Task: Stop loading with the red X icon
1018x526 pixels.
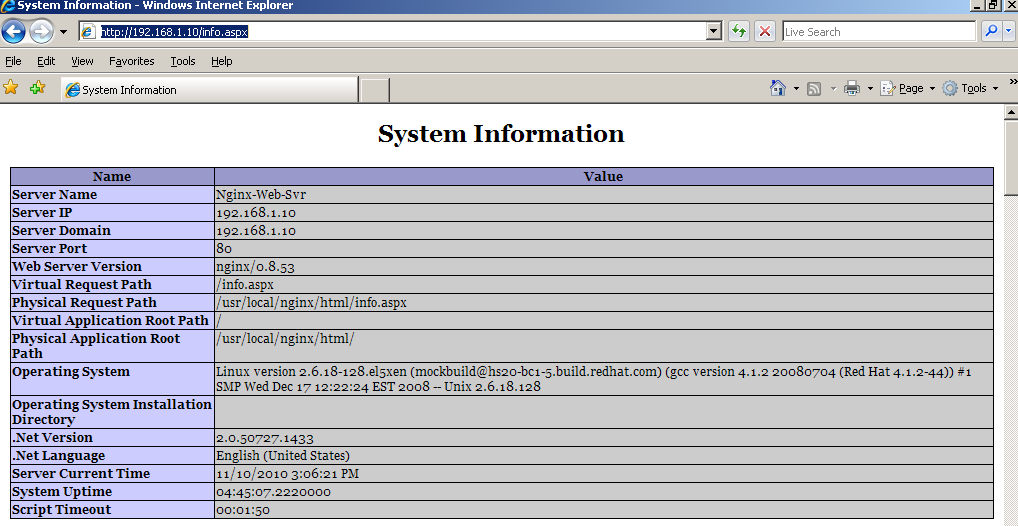Action: coord(765,31)
